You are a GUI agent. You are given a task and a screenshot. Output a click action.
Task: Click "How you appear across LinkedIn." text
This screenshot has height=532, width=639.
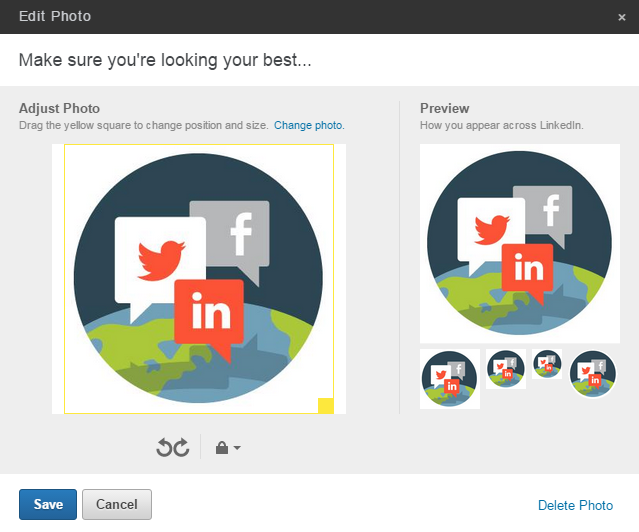(x=502, y=125)
